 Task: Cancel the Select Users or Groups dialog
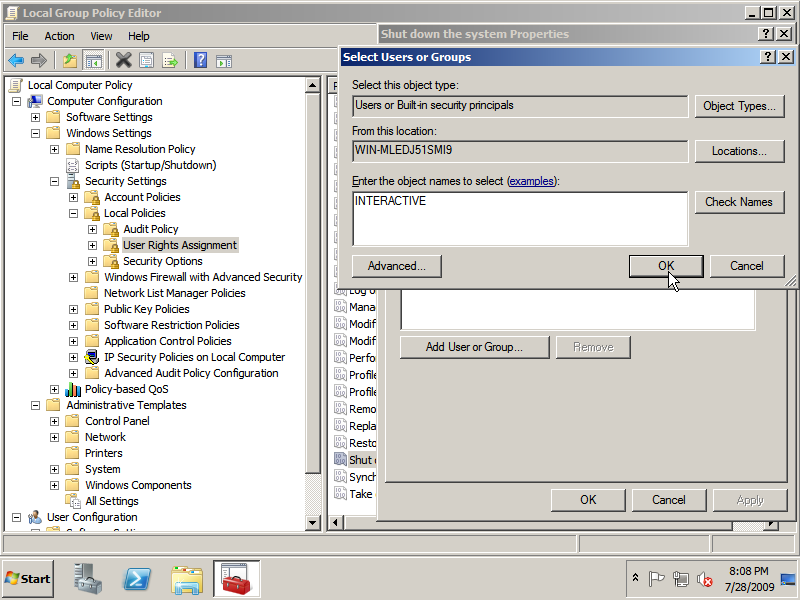tap(746, 266)
